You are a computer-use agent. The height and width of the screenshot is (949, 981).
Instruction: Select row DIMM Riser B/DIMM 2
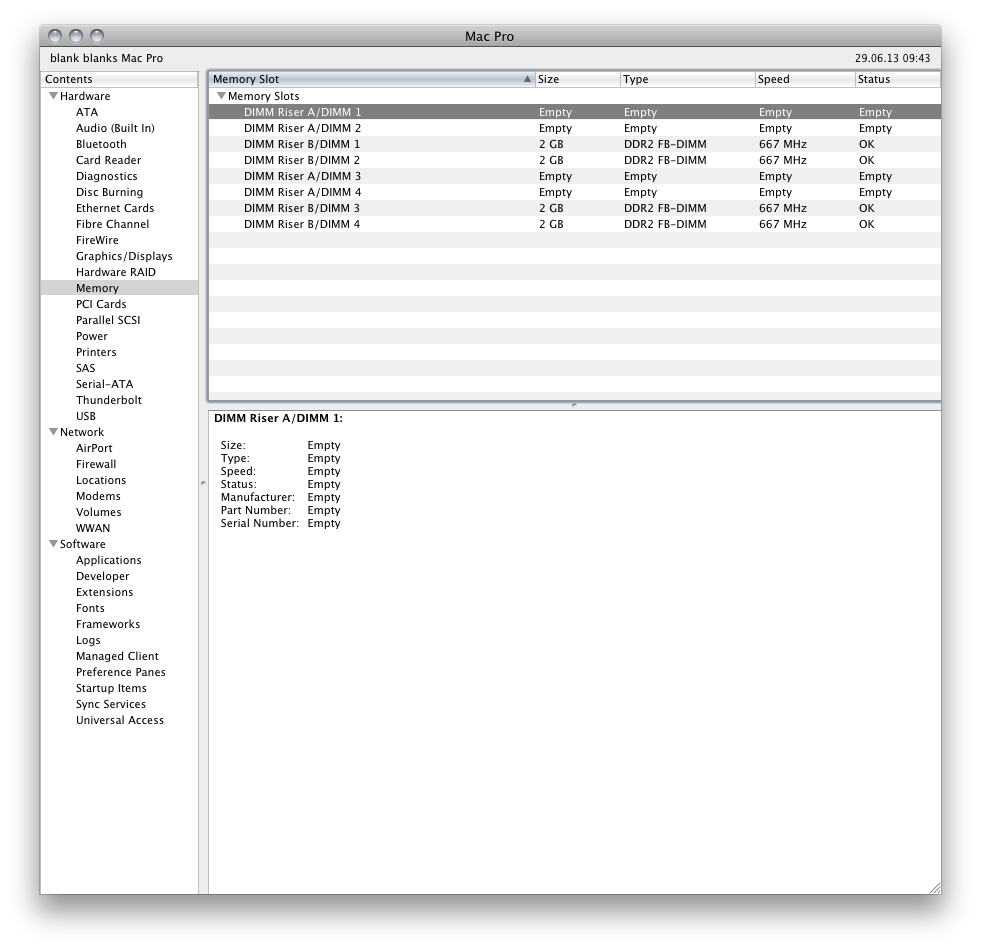[574, 160]
